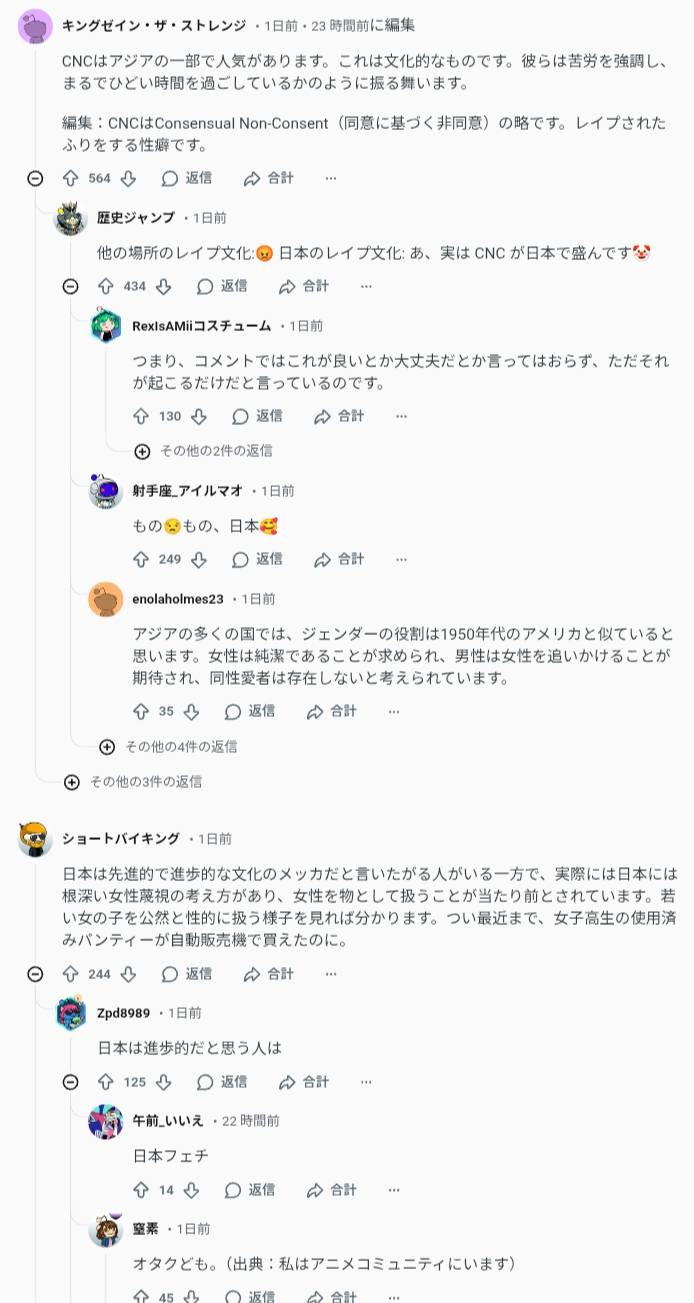Click reply bubble on the 14-point comment
Image resolution: width=694 pixels, height=1303 pixels.
click(233, 1190)
